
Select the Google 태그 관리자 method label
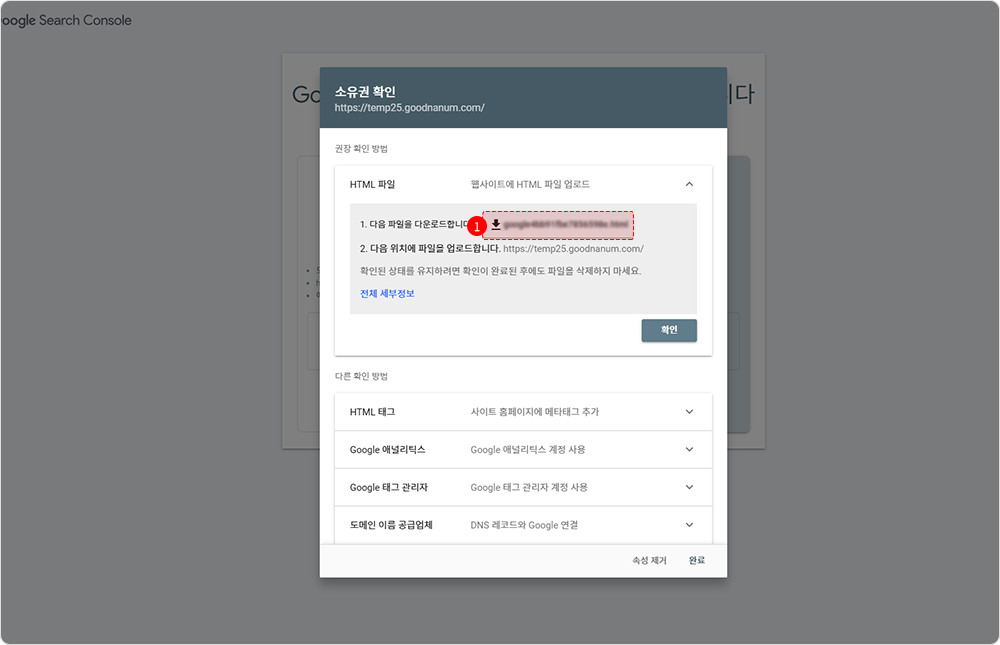389,487
